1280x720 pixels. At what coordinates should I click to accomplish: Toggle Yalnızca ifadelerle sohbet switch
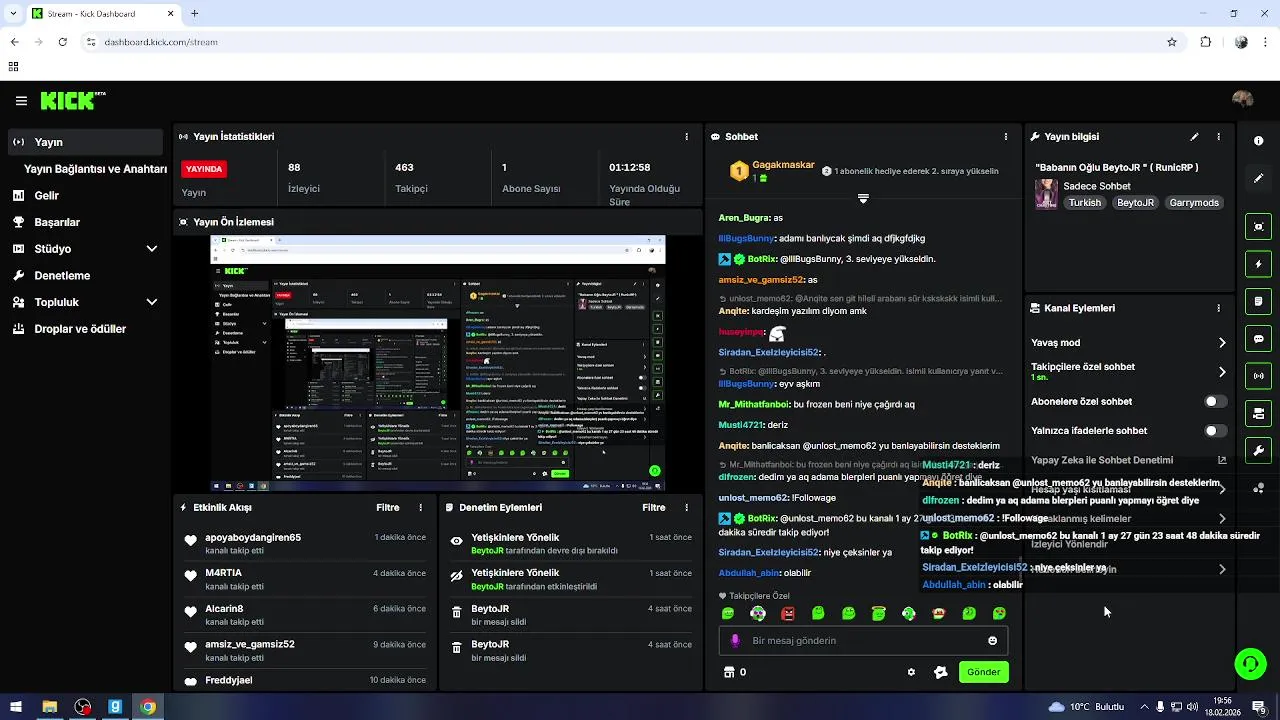point(1215,431)
